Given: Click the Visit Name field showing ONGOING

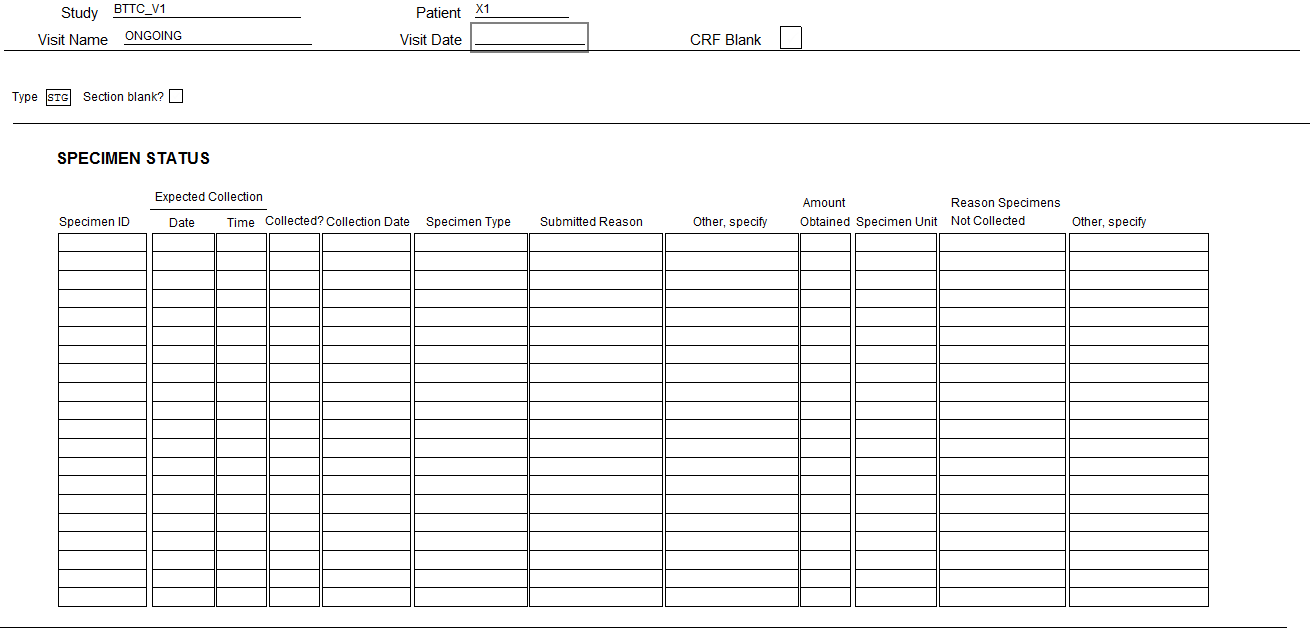Looking at the screenshot, I should [x=217, y=37].
